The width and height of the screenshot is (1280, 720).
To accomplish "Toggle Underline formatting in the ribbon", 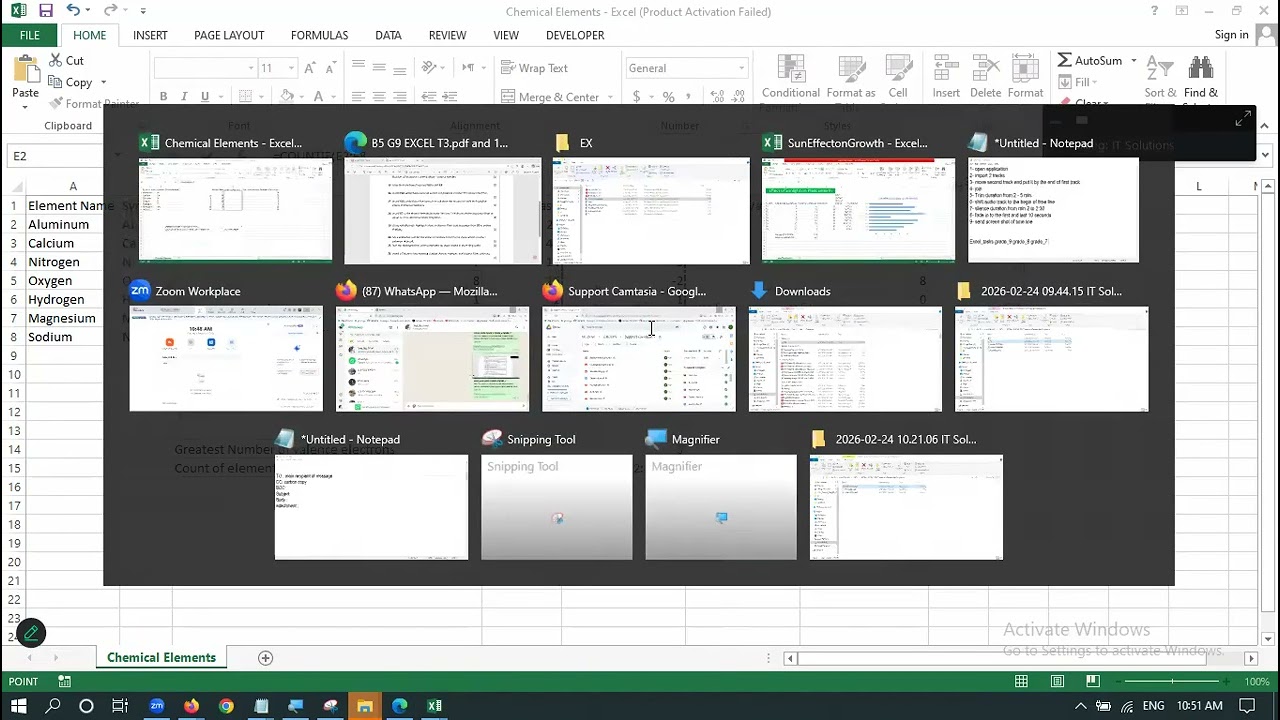I will coord(205,97).
